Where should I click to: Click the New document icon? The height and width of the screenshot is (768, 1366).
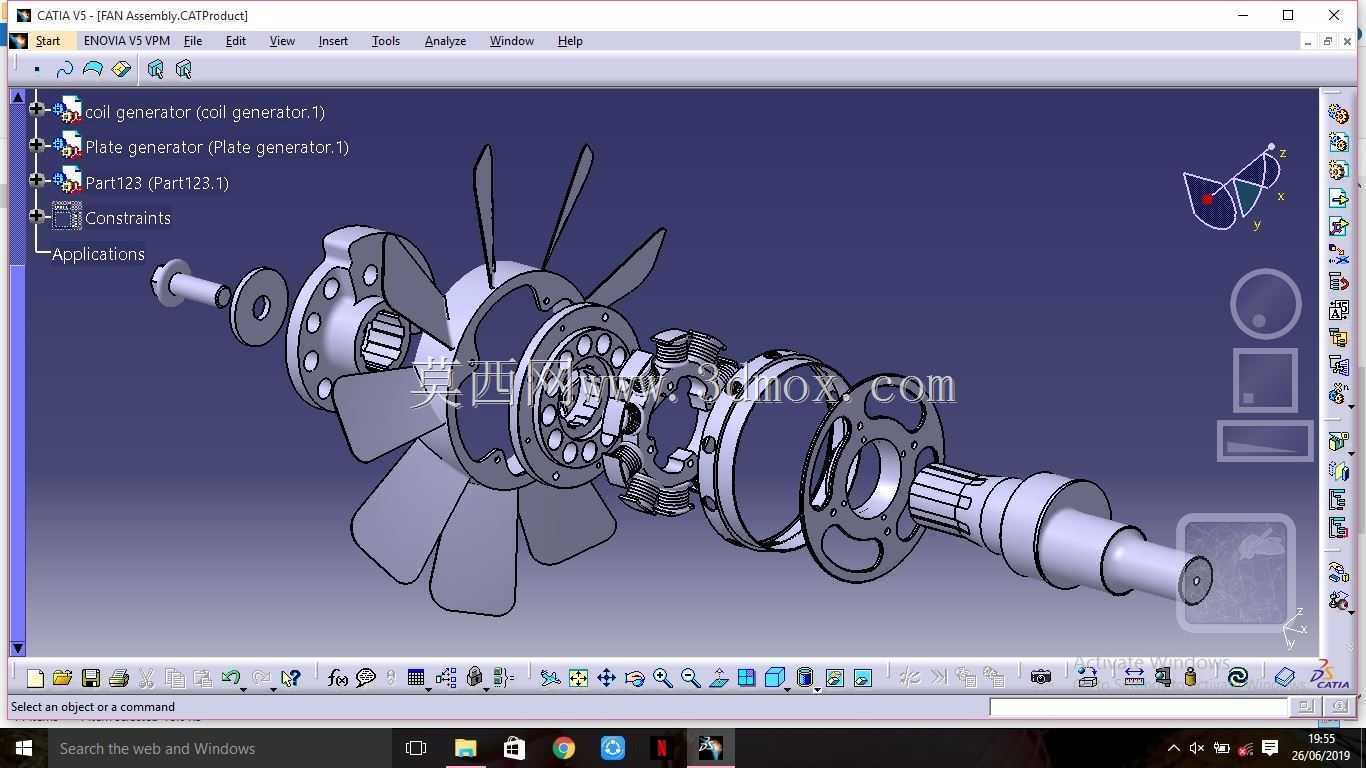point(35,678)
